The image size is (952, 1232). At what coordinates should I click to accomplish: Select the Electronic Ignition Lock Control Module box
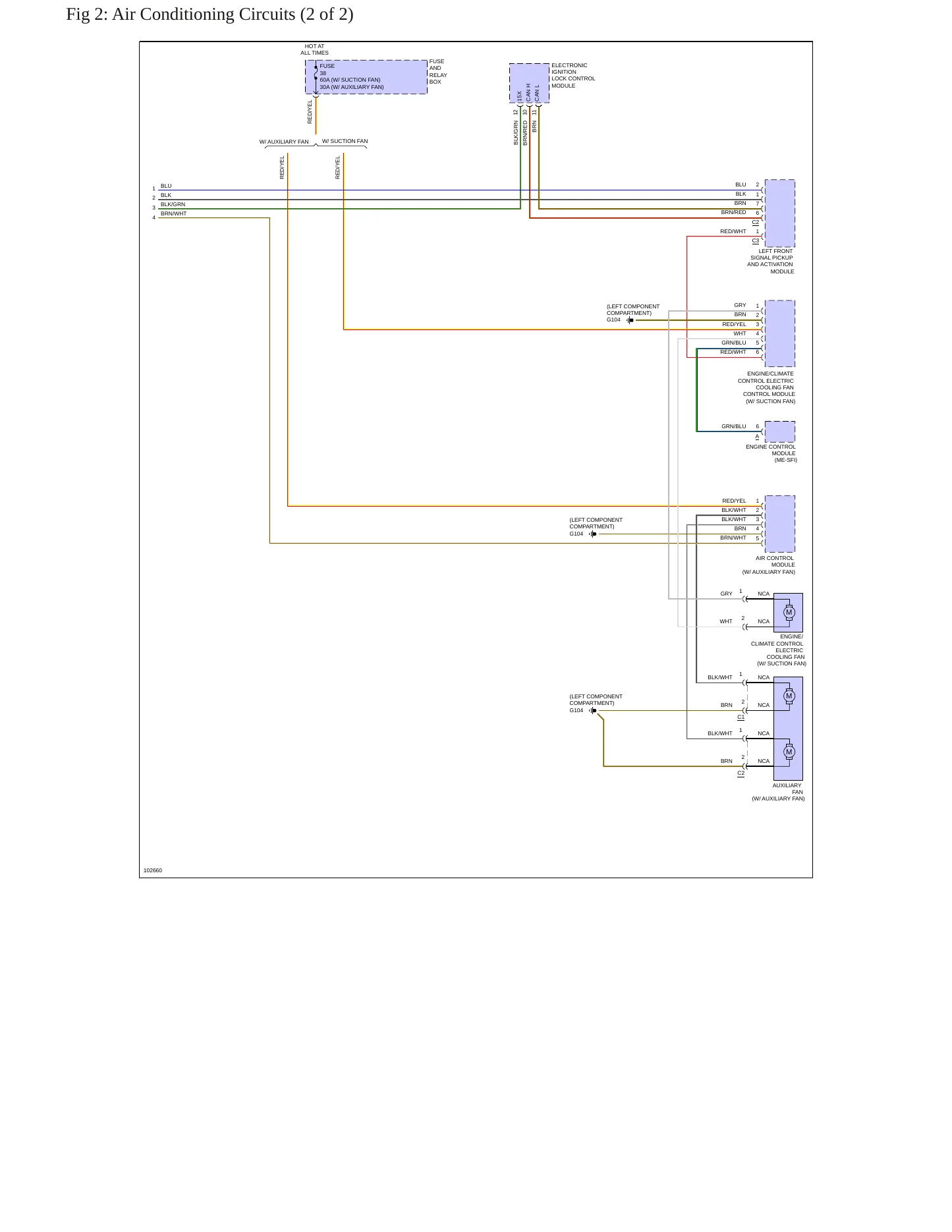pos(529,83)
